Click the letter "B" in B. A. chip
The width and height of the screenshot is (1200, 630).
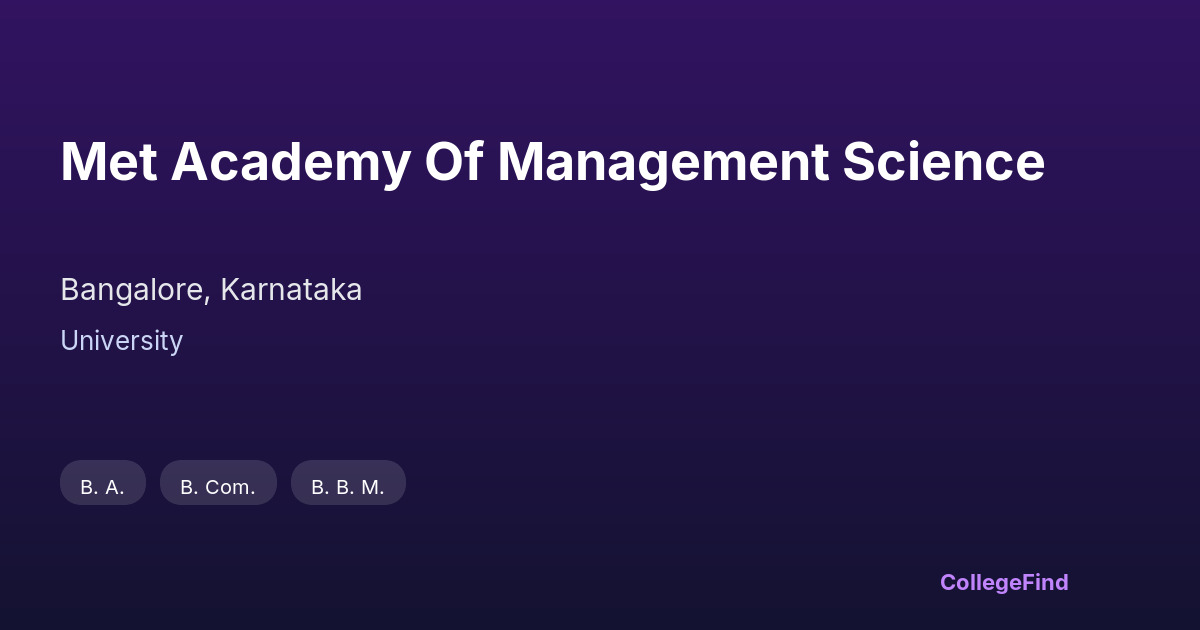pyautogui.click(x=87, y=488)
